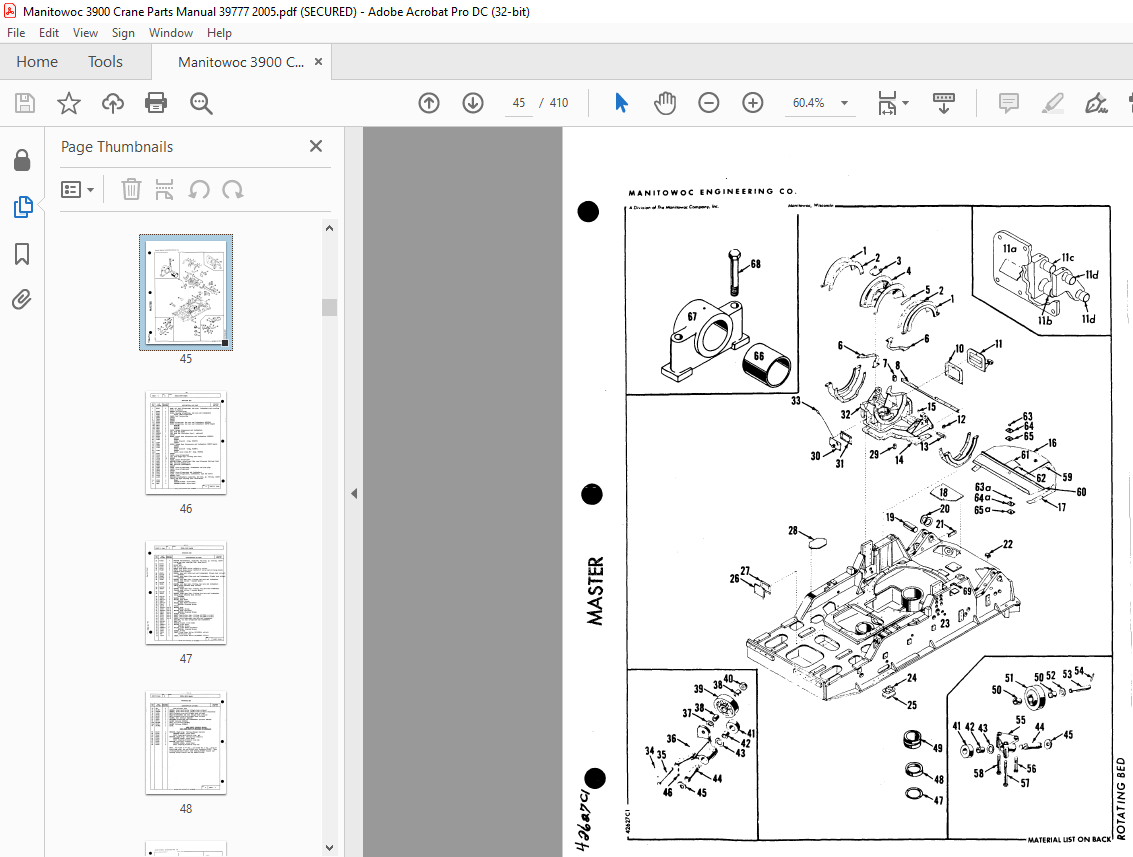This screenshot has width=1133, height=857.
Task: Switch to the Home tab
Action: (x=37, y=62)
